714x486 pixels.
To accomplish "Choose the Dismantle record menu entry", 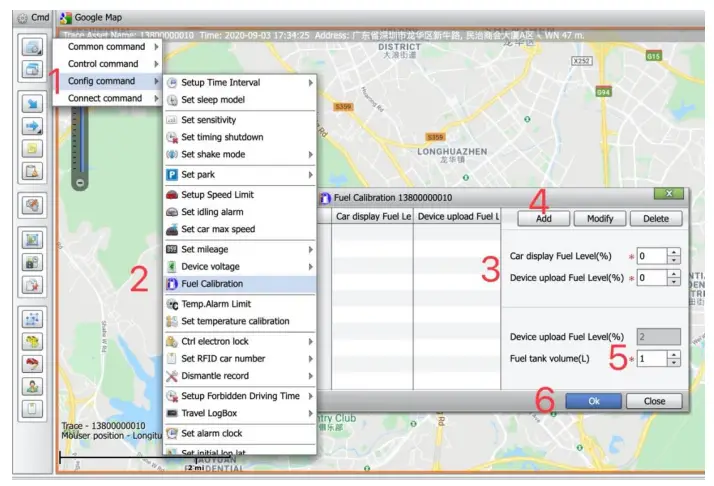I will [240, 376].
